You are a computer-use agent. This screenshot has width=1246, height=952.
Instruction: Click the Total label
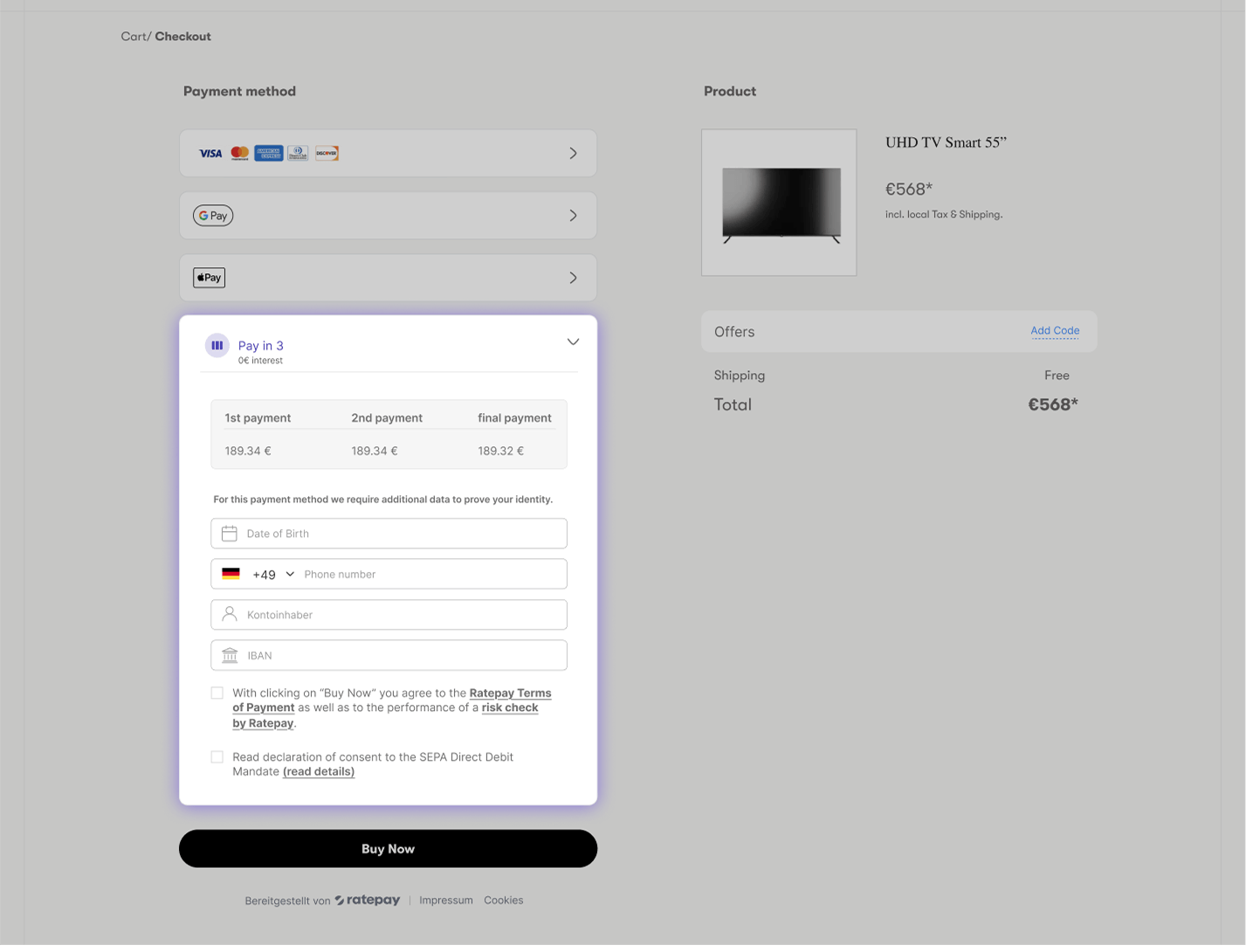[x=733, y=404]
